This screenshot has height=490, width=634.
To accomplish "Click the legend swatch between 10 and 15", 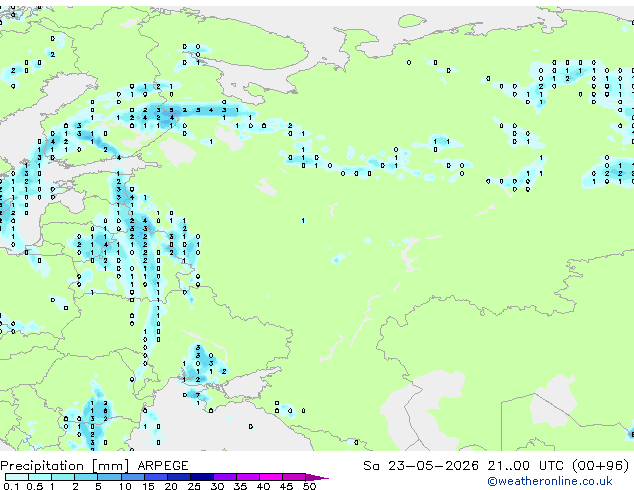I will [x=132, y=477].
